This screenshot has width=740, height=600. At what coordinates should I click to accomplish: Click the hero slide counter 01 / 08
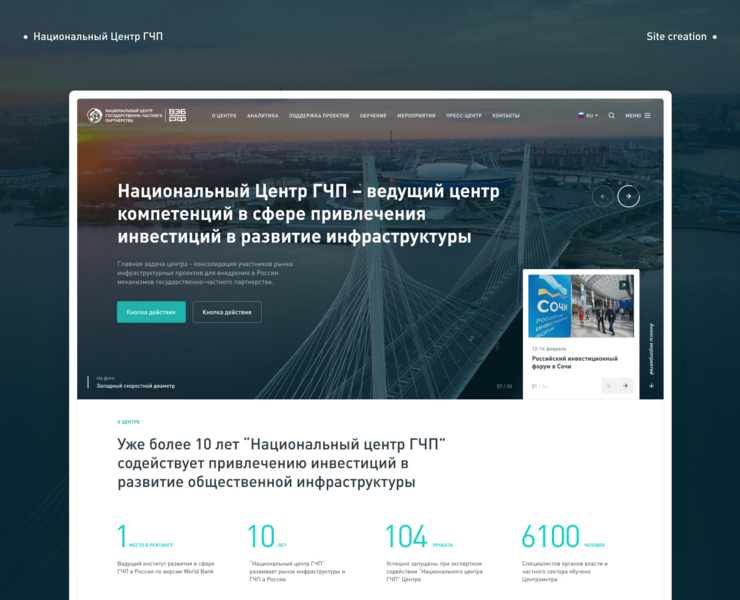click(x=504, y=386)
